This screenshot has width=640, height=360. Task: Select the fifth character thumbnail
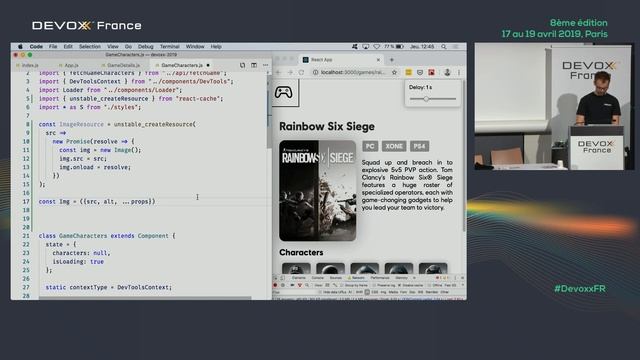point(433,269)
